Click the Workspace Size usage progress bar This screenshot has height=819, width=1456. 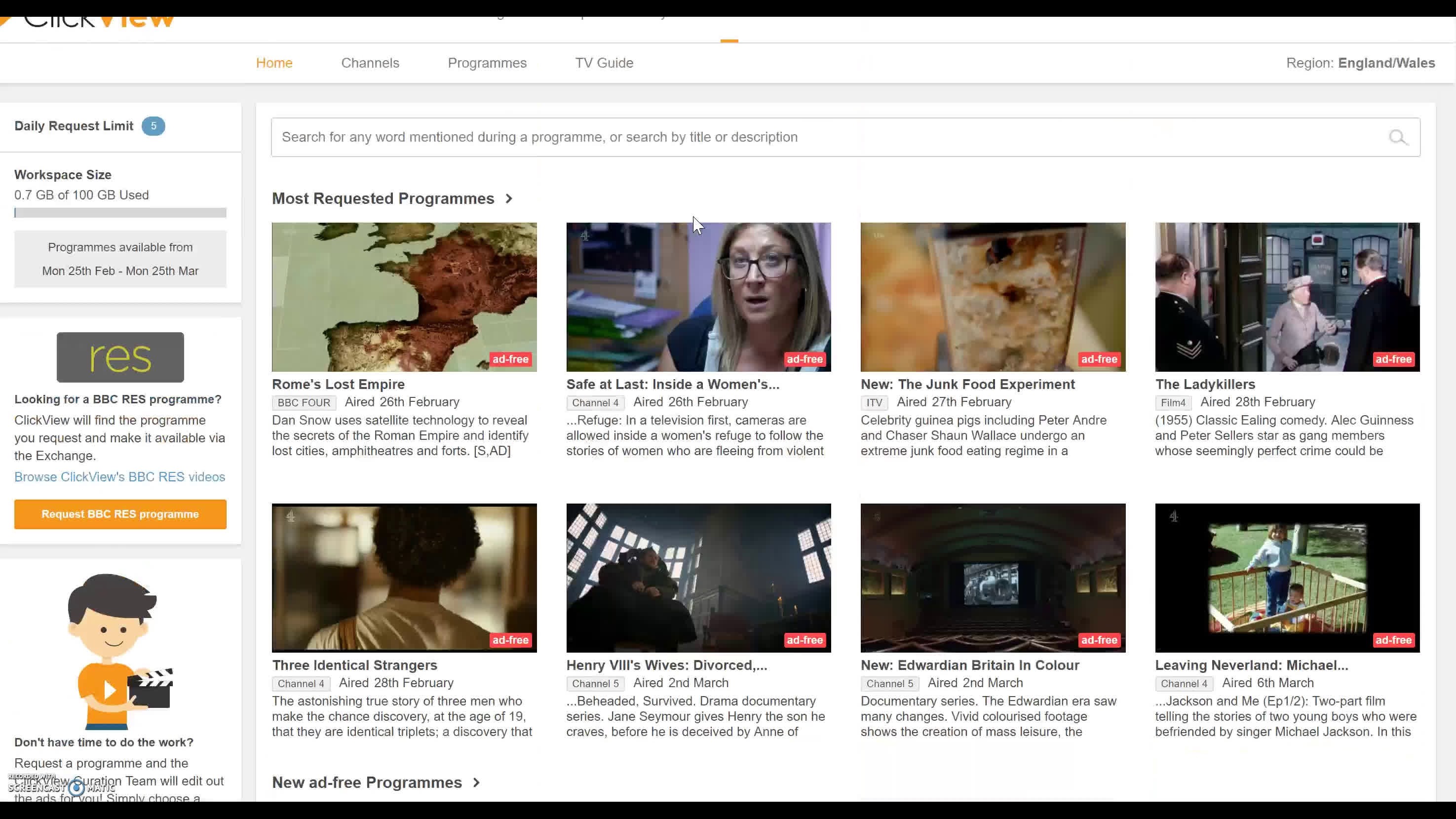[120, 213]
